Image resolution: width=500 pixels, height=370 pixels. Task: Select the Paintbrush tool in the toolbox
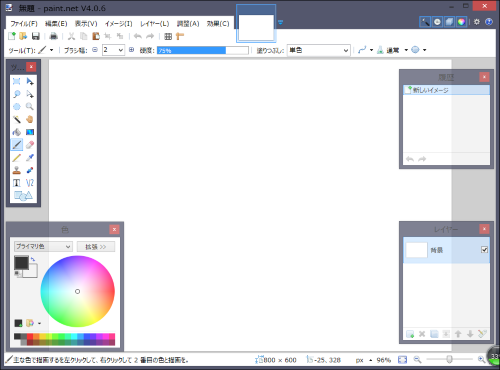click(17, 145)
